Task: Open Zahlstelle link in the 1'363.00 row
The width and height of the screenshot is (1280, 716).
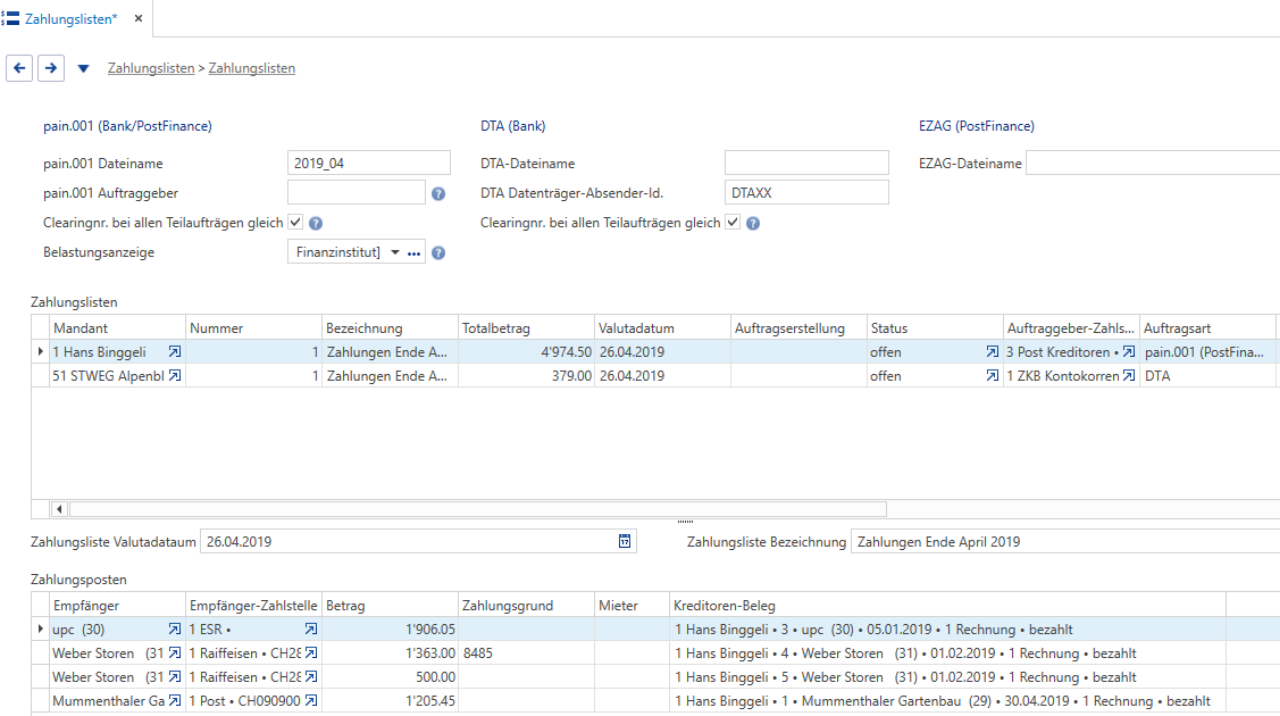Action: point(311,653)
